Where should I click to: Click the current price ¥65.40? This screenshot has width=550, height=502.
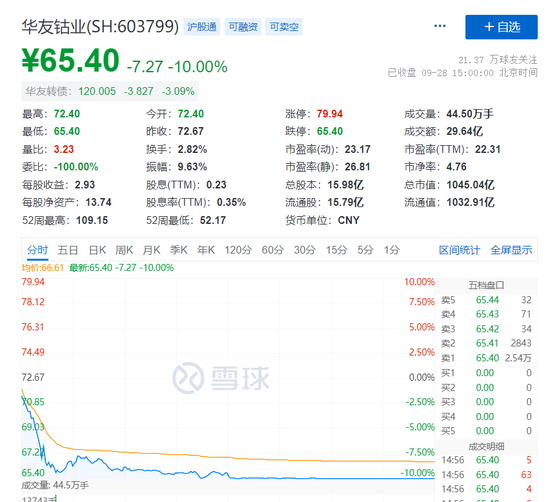71,60
